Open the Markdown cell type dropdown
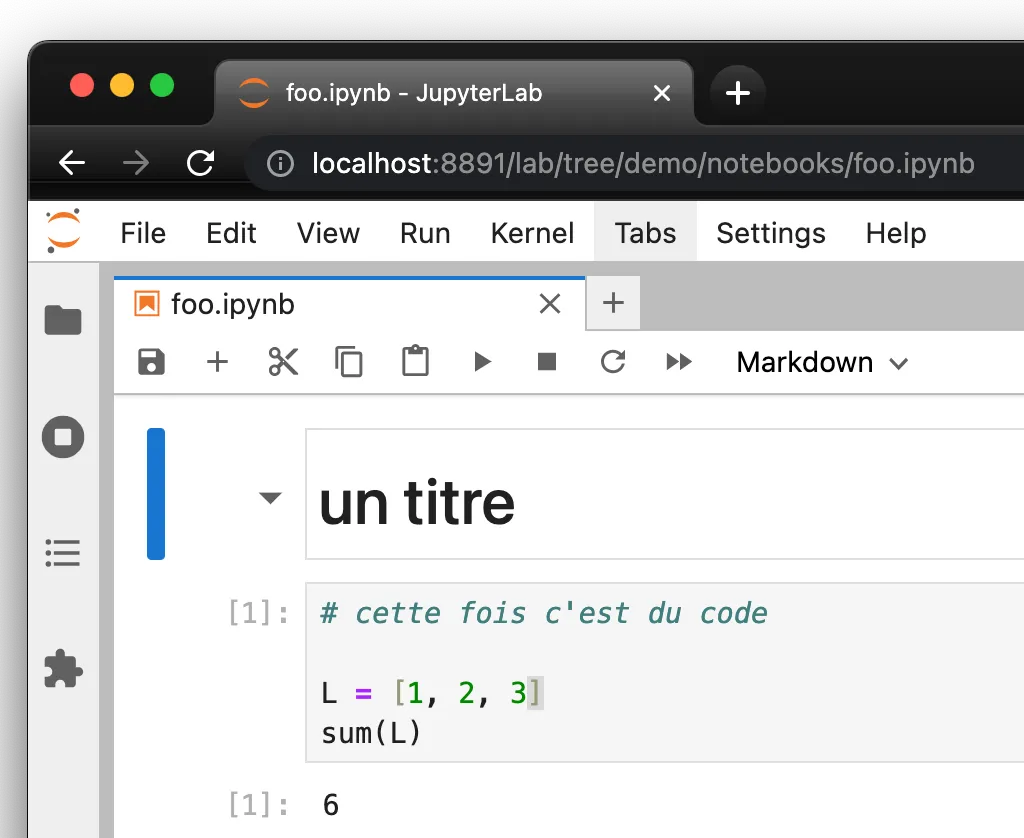Screen dimensions: 1024x838 click(x=821, y=362)
